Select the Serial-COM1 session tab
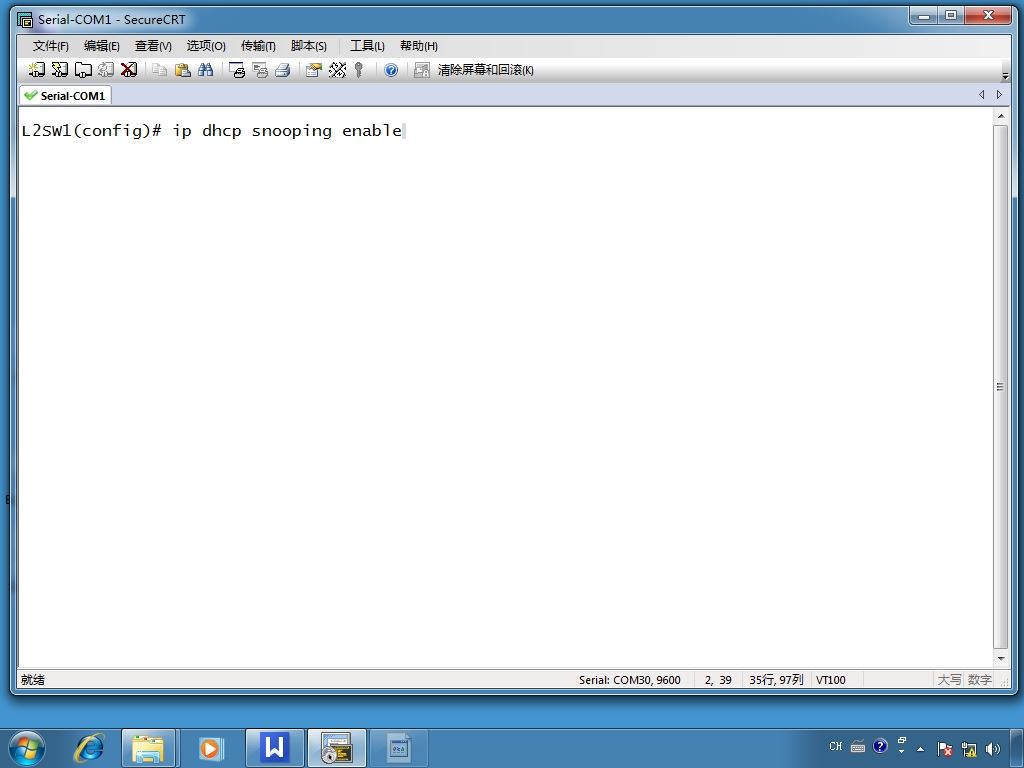The image size is (1024, 768). coord(65,95)
